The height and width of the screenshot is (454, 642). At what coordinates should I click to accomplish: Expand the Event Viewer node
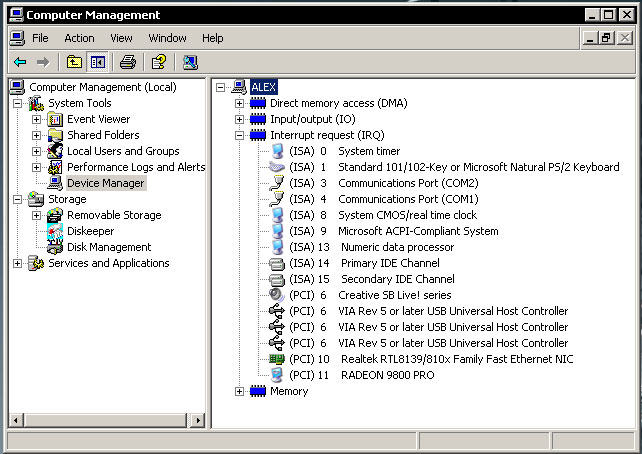click(36, 119)
